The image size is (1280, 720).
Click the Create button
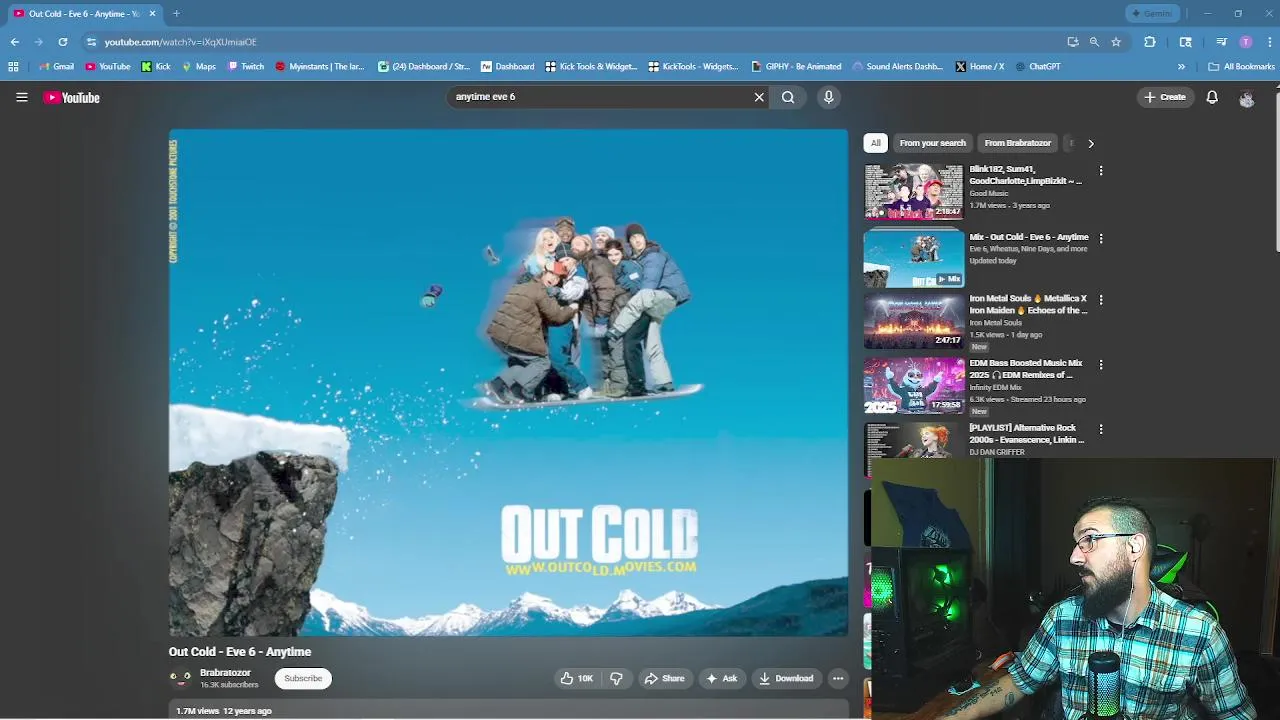pos(1165,97)
